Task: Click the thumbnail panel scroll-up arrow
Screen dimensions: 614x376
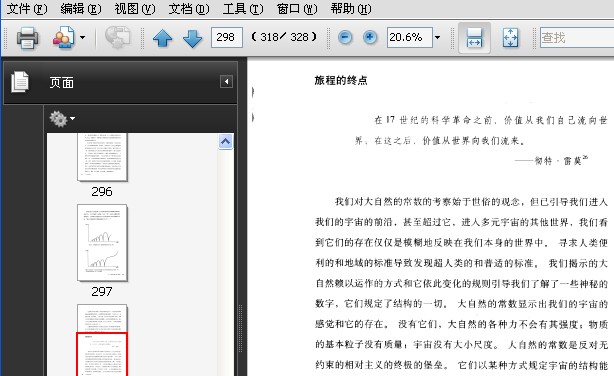Action: 226,141
